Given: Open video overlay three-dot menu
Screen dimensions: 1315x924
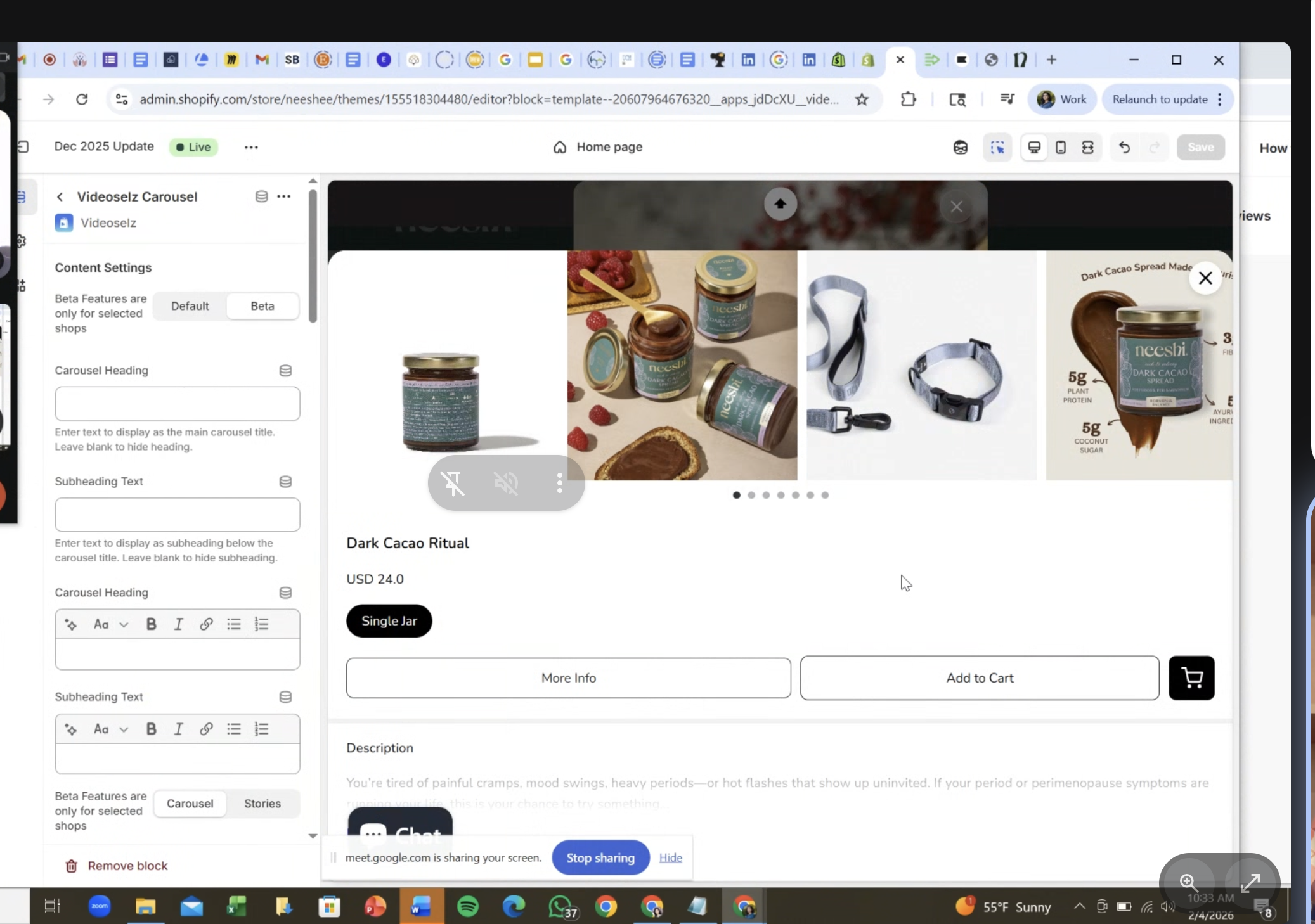Looking at the screenshot, I should [x=559, y=483].
